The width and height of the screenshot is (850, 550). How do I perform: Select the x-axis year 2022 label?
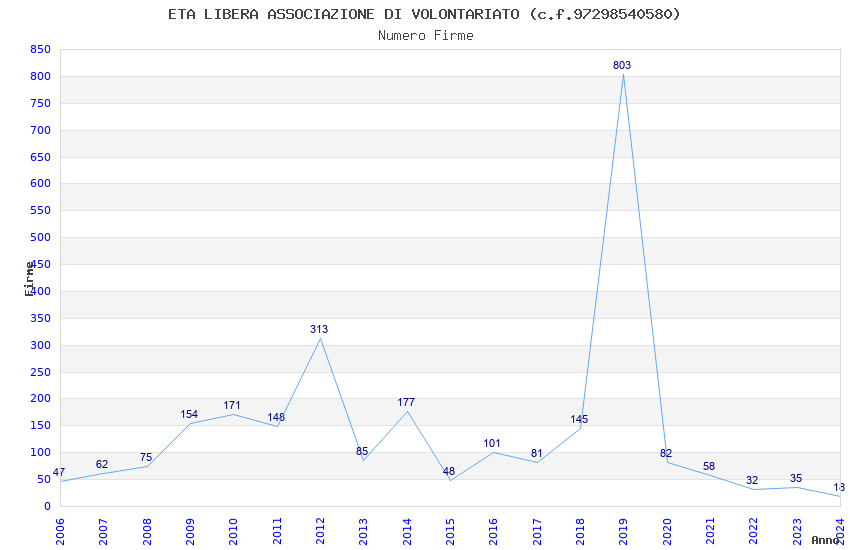(x=754, y=532)
